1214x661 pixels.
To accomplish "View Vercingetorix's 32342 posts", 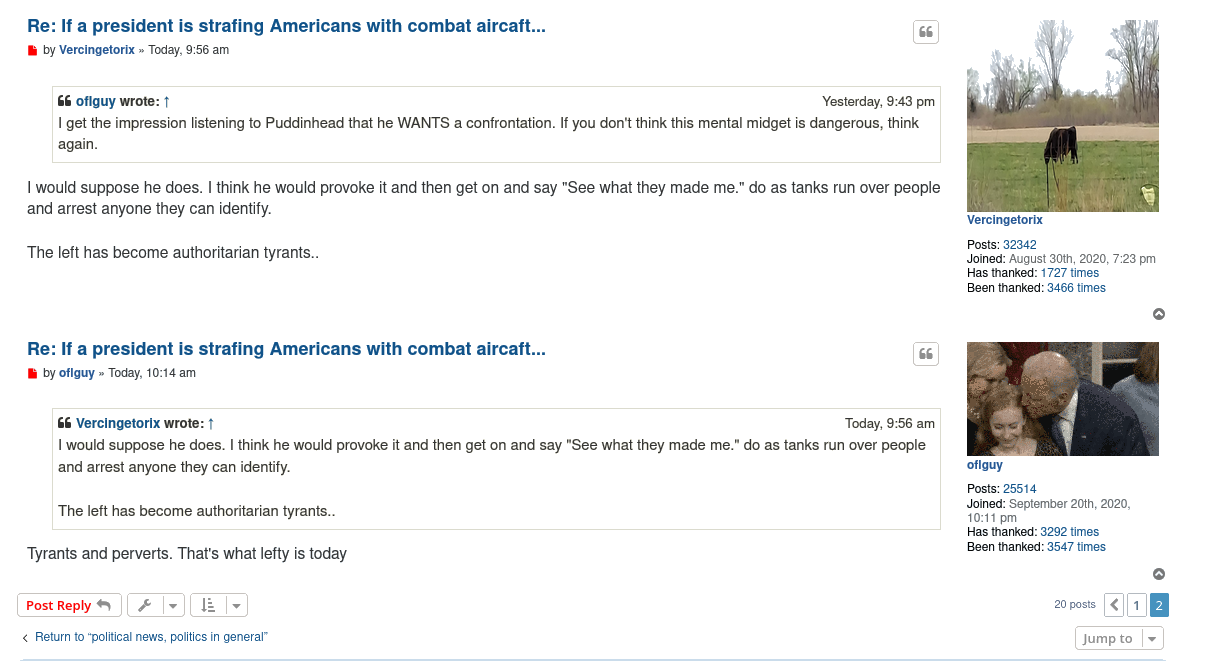I will (x=1020, y=245).
